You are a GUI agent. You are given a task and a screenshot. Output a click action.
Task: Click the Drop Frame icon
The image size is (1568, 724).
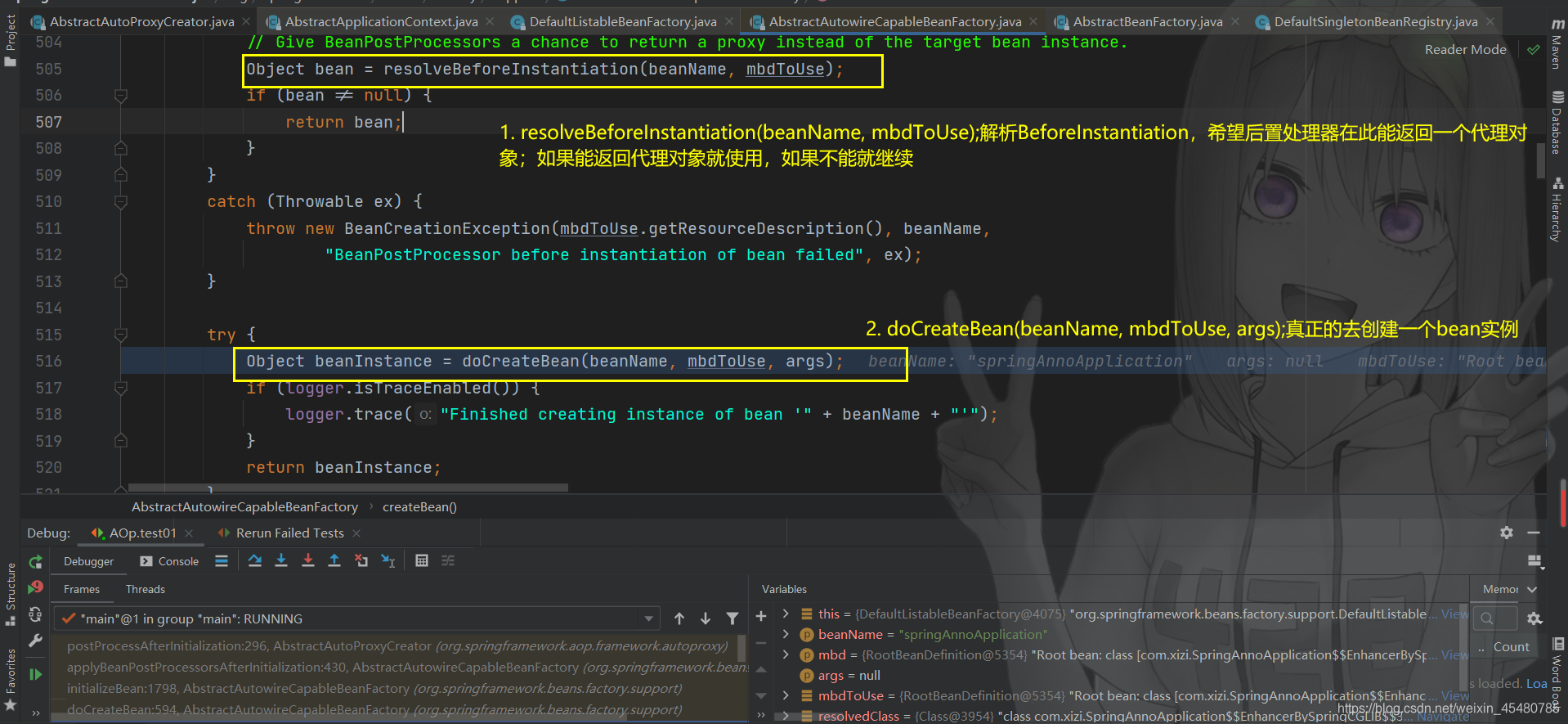pyautogui.click(x=361, y=561)
